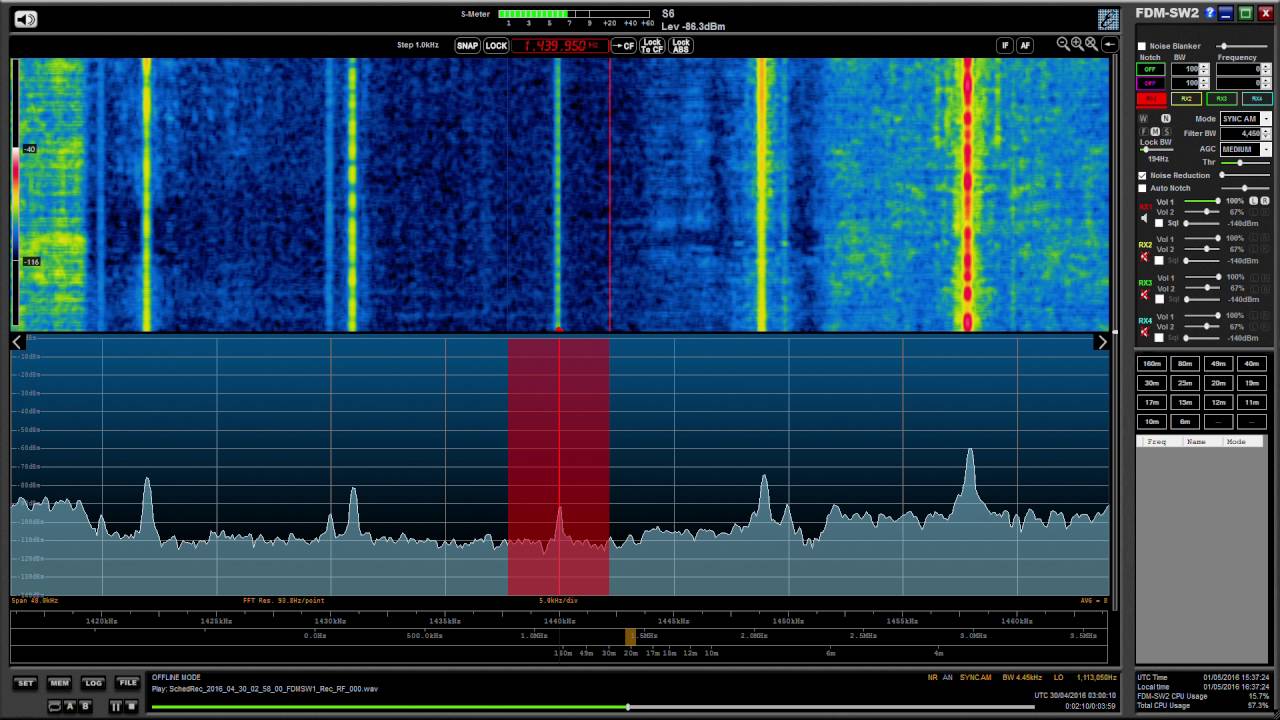Pan spectrum left with left arrow
This screenshot has height=720, width=1280.
(17, 342)
